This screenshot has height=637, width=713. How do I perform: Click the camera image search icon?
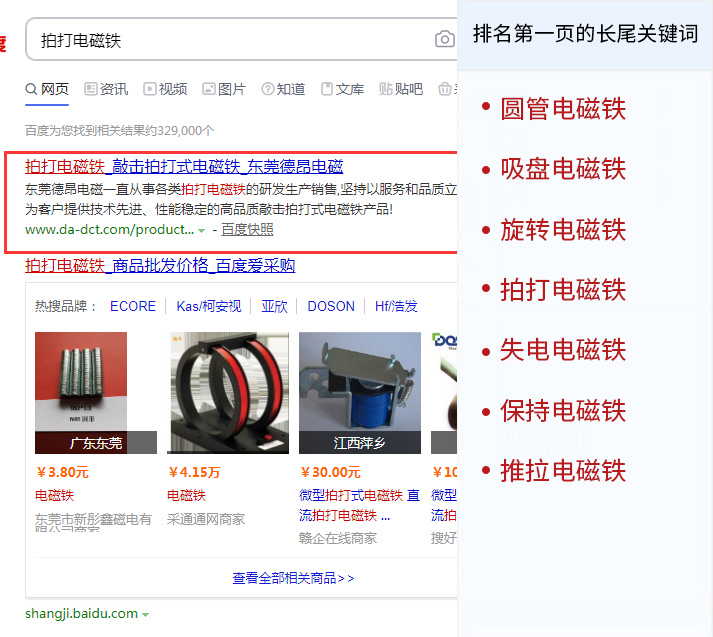[444, 40]
